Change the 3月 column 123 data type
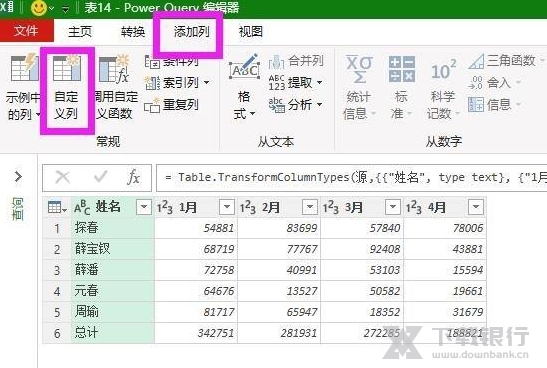 coord(331,208)
